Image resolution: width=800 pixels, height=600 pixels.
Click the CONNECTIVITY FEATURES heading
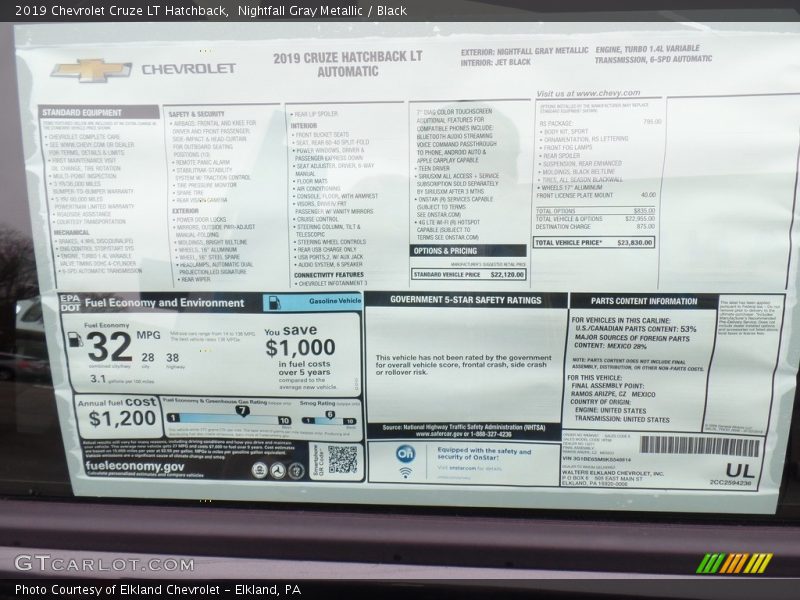tap(329, 275)
